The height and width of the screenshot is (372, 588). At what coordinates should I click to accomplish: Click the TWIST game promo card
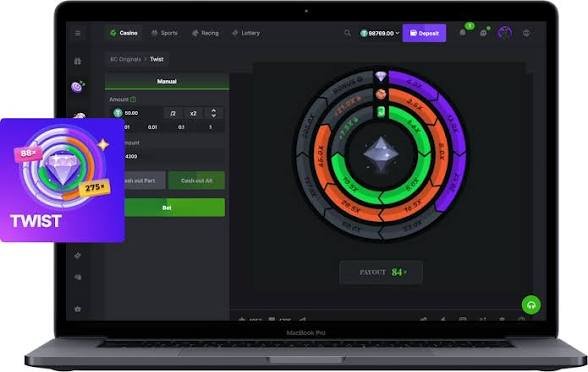(x=62, y=180)
